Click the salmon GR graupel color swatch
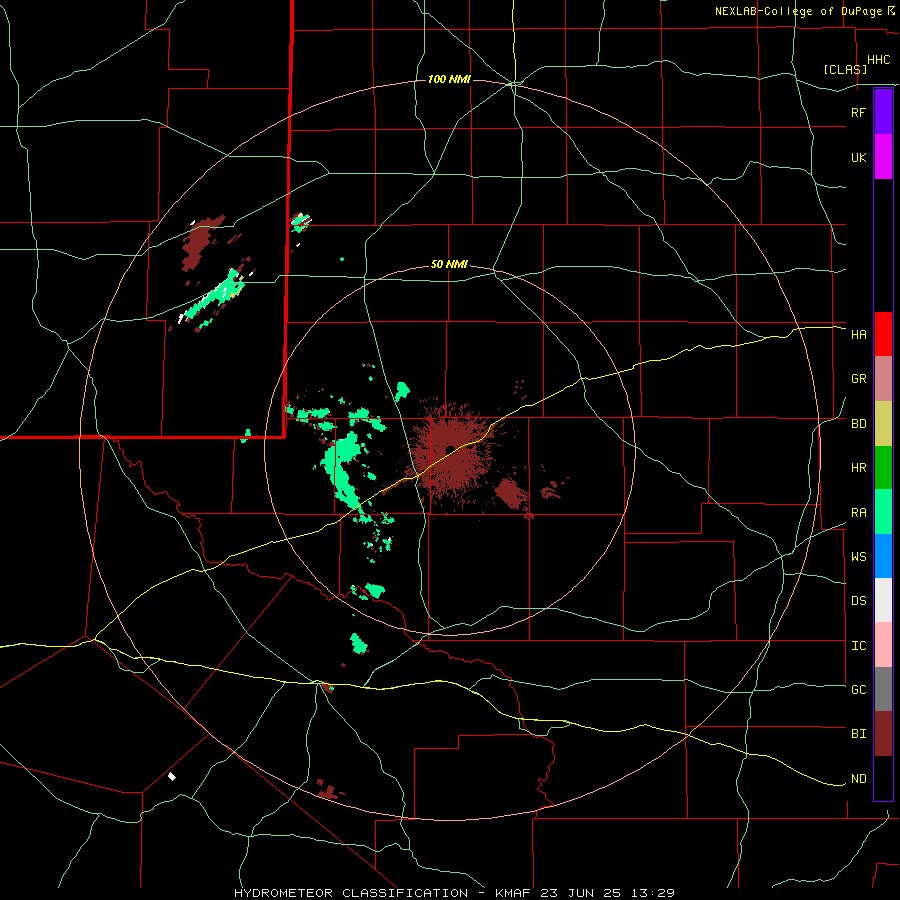This screenshot has width=900, height=900. click(883, 379)
